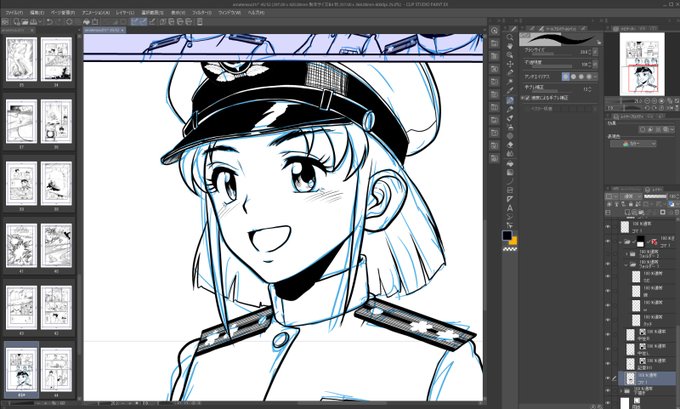The height and width of the screenshot is (409, 680).
Task: Open the layer blending mode dropdown
Action: (x=629, y=196)
